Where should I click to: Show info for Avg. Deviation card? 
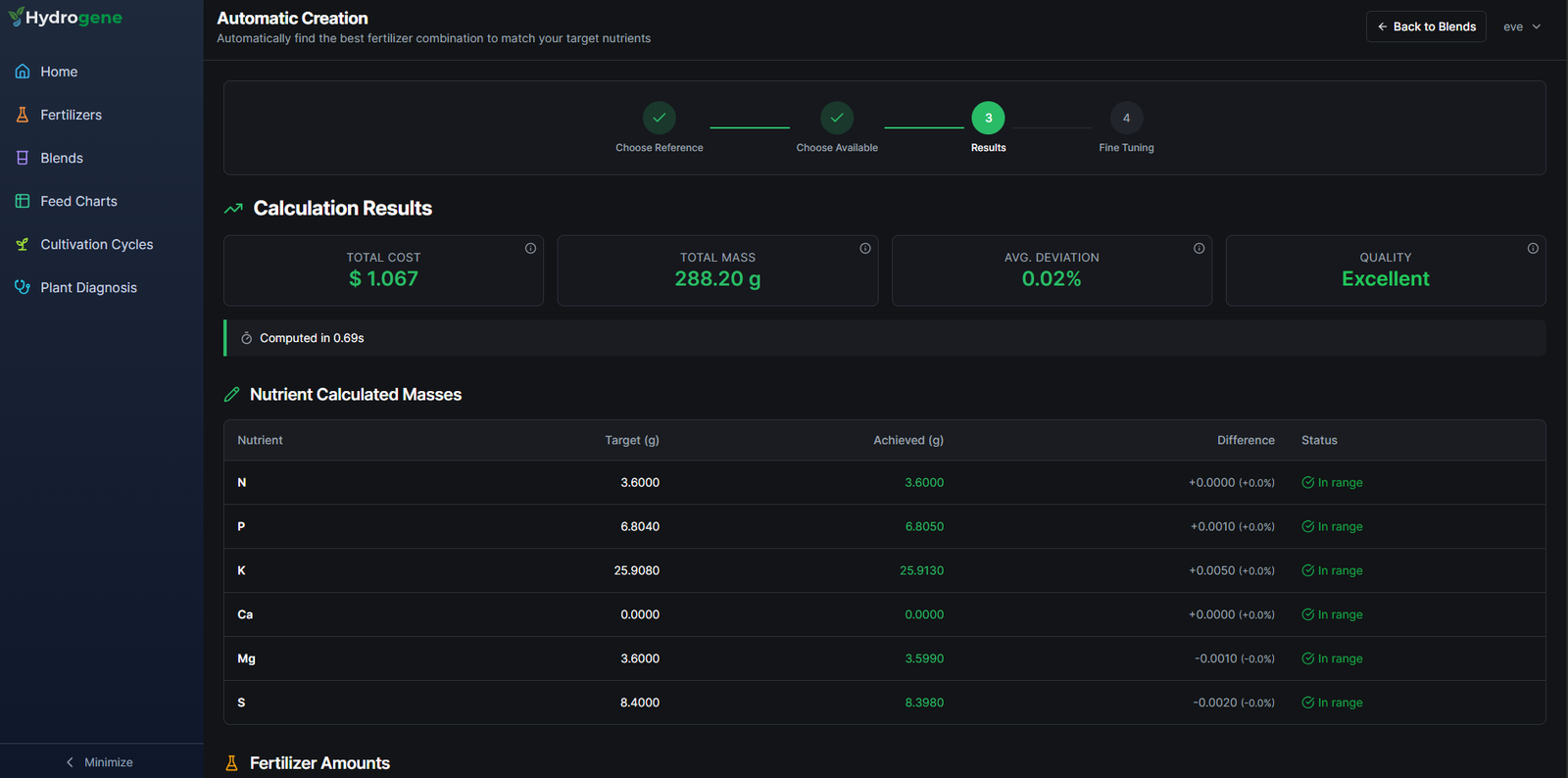click(1199, 248)
